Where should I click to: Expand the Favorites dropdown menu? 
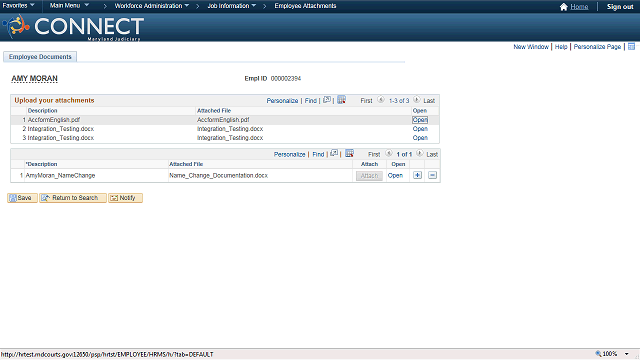point(18,6)
